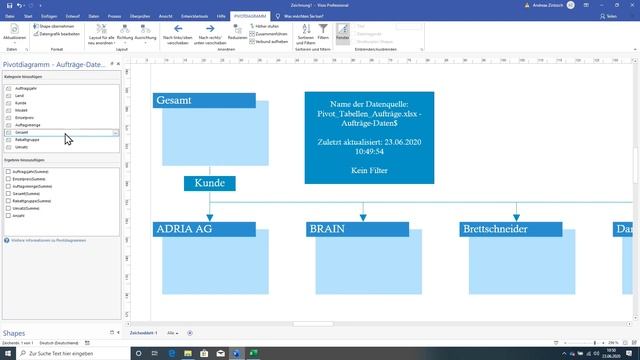Click the Filtern funnel icon
Screen dimensions: 640x360
pos(323,29)
